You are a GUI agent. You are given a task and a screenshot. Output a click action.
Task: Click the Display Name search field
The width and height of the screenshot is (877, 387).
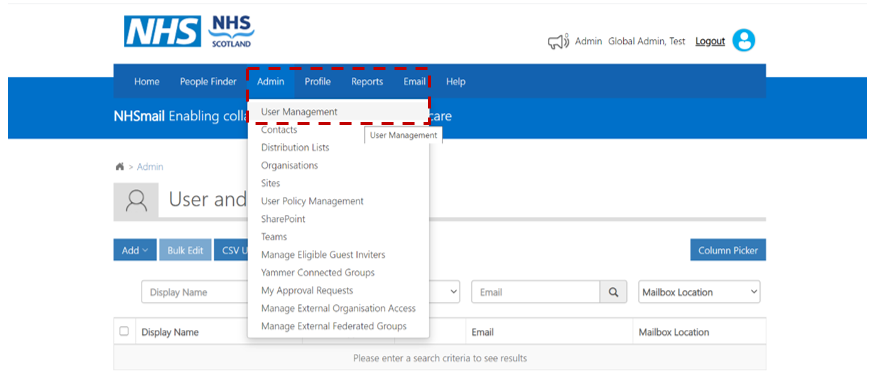pos(195,292)
